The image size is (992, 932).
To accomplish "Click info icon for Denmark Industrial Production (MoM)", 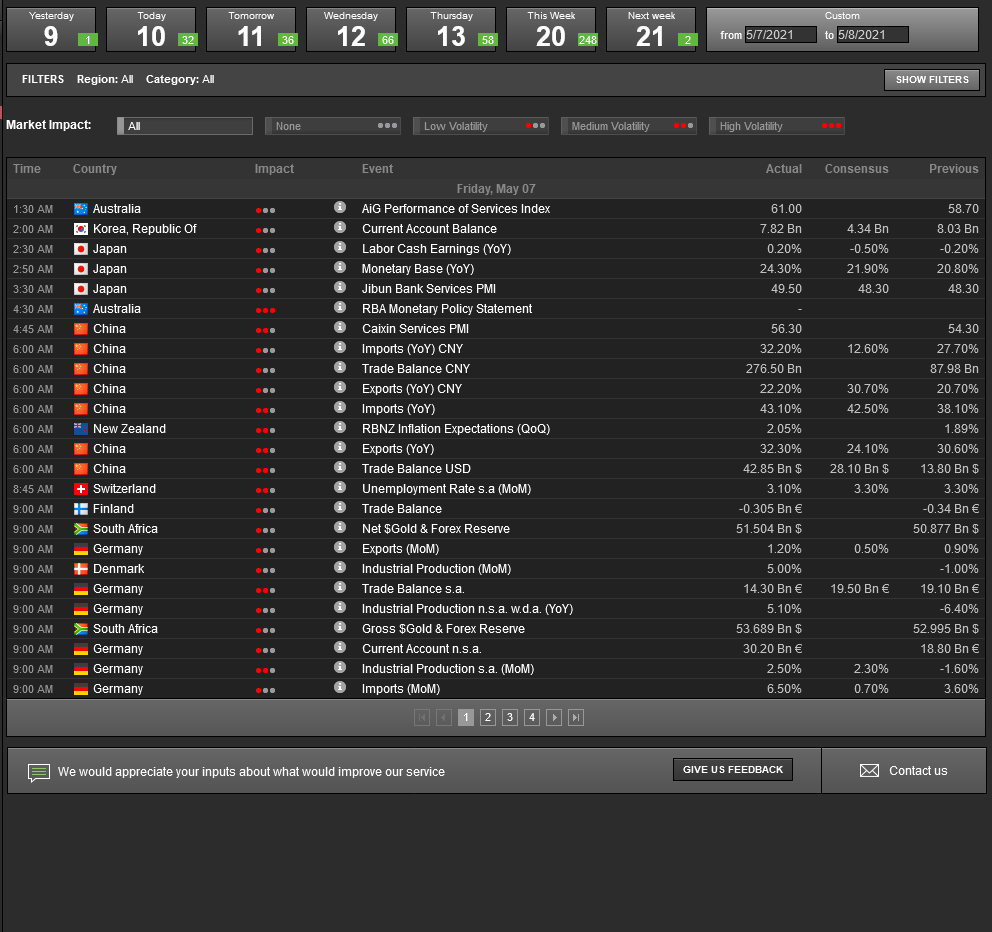I will click(x=340, y=568).
